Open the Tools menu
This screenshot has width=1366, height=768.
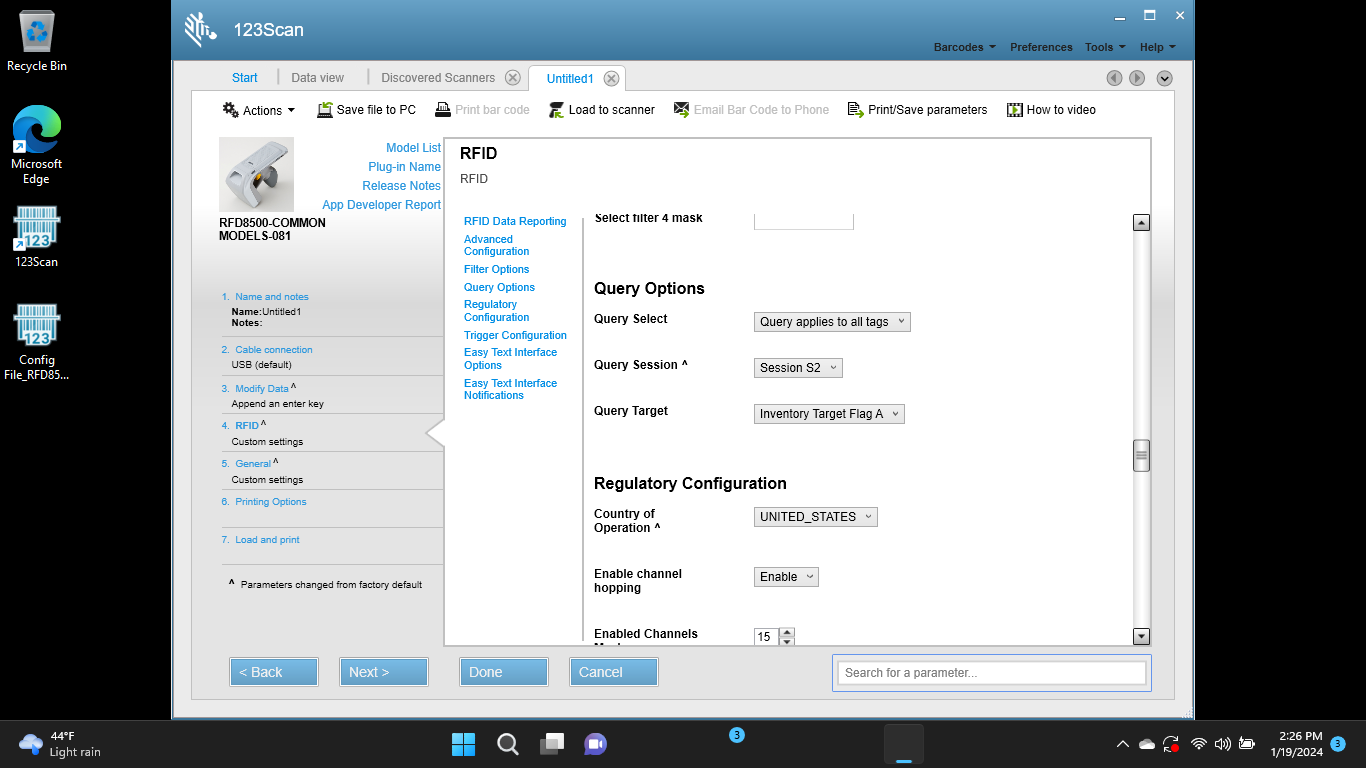point(1105,47)
